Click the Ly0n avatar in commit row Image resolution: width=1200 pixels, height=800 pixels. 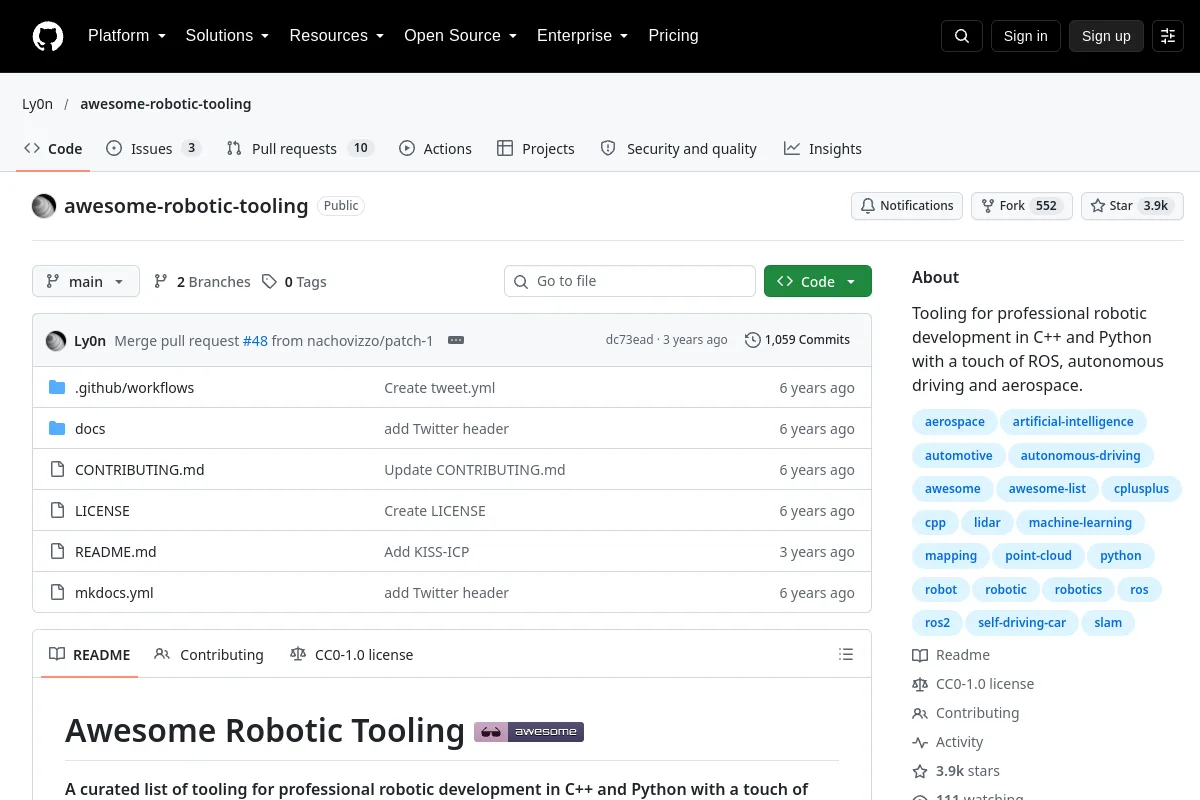(x=56, y=340)
